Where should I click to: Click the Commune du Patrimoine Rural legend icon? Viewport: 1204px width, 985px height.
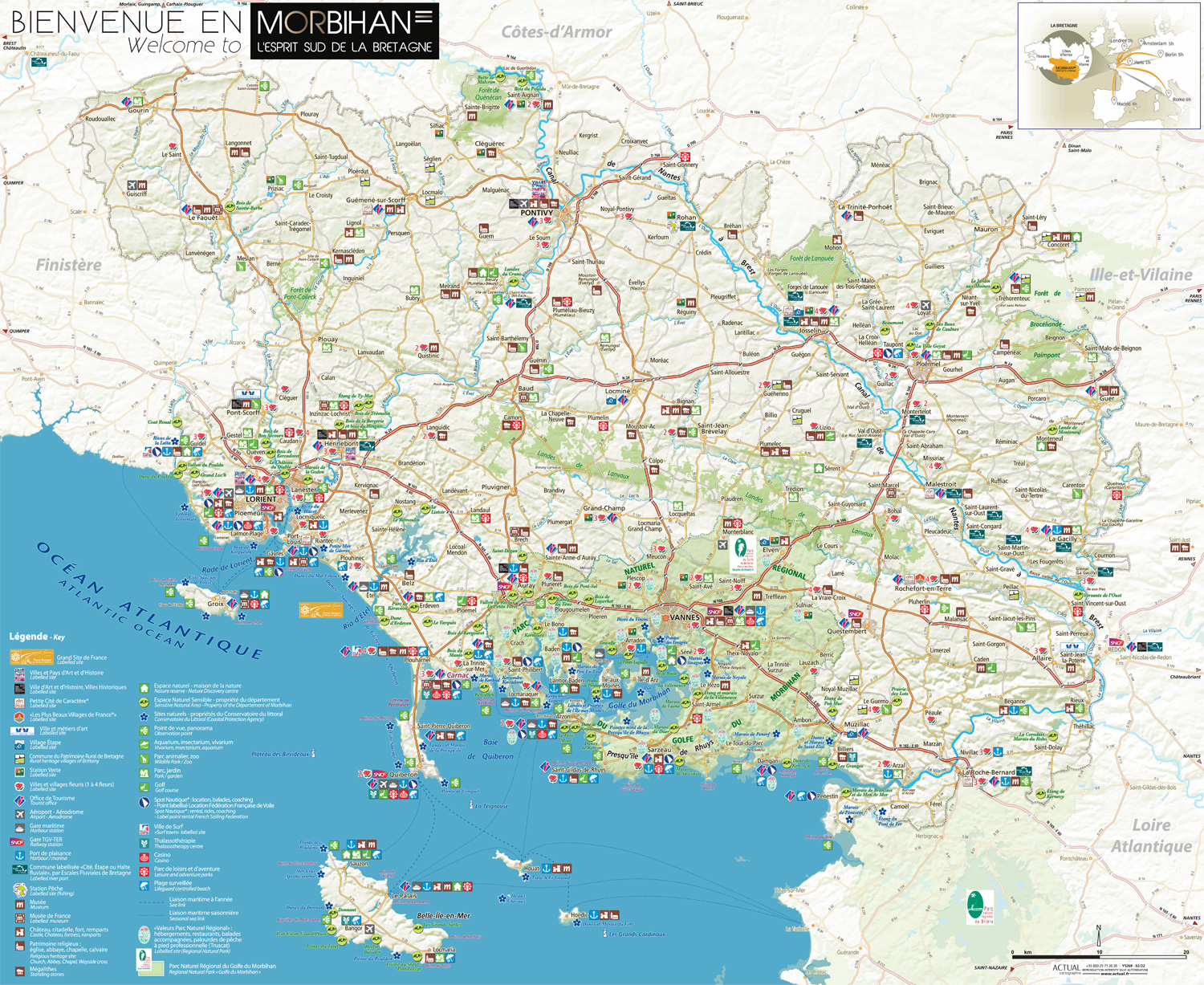[20, 758]
